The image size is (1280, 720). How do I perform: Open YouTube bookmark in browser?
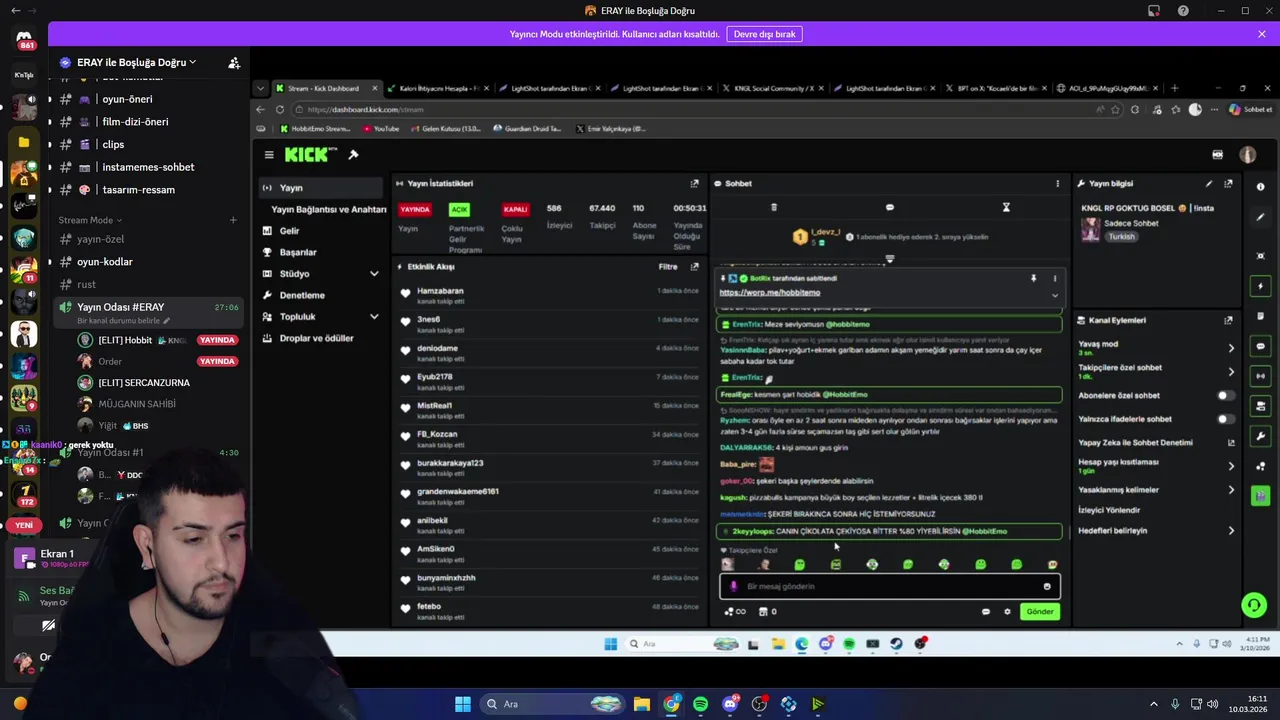tap(381, 129)
